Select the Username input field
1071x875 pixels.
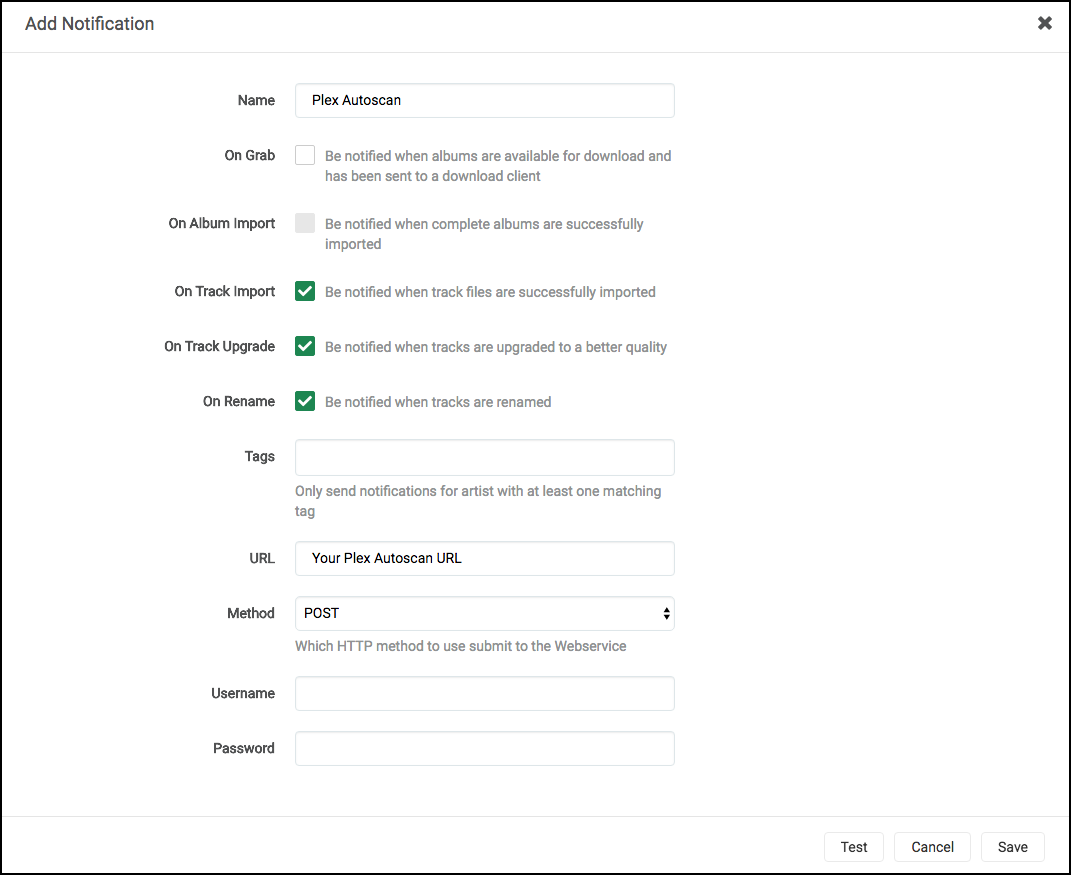484,693
